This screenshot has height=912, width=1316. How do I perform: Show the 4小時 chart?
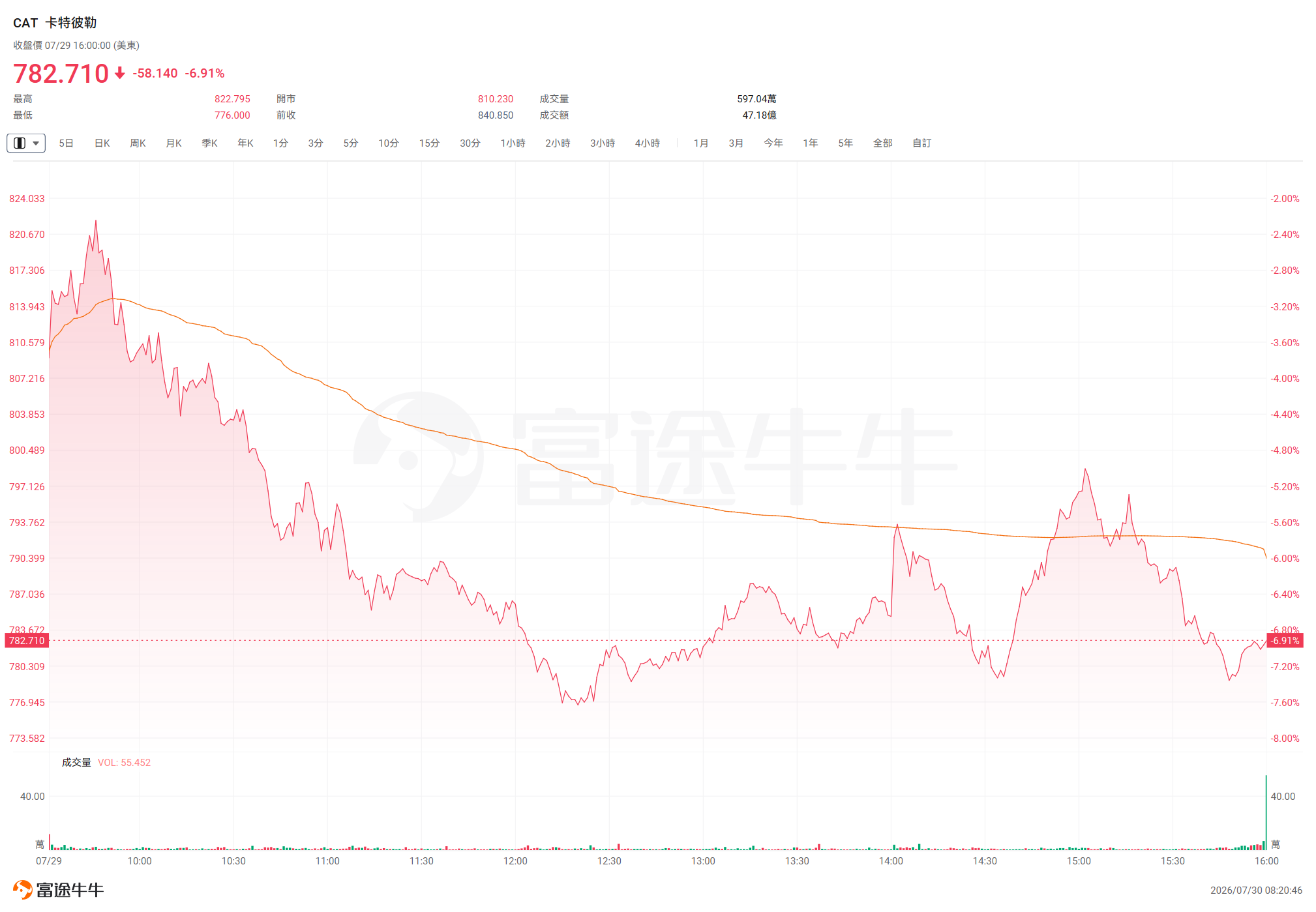click(x=648, y=143)
